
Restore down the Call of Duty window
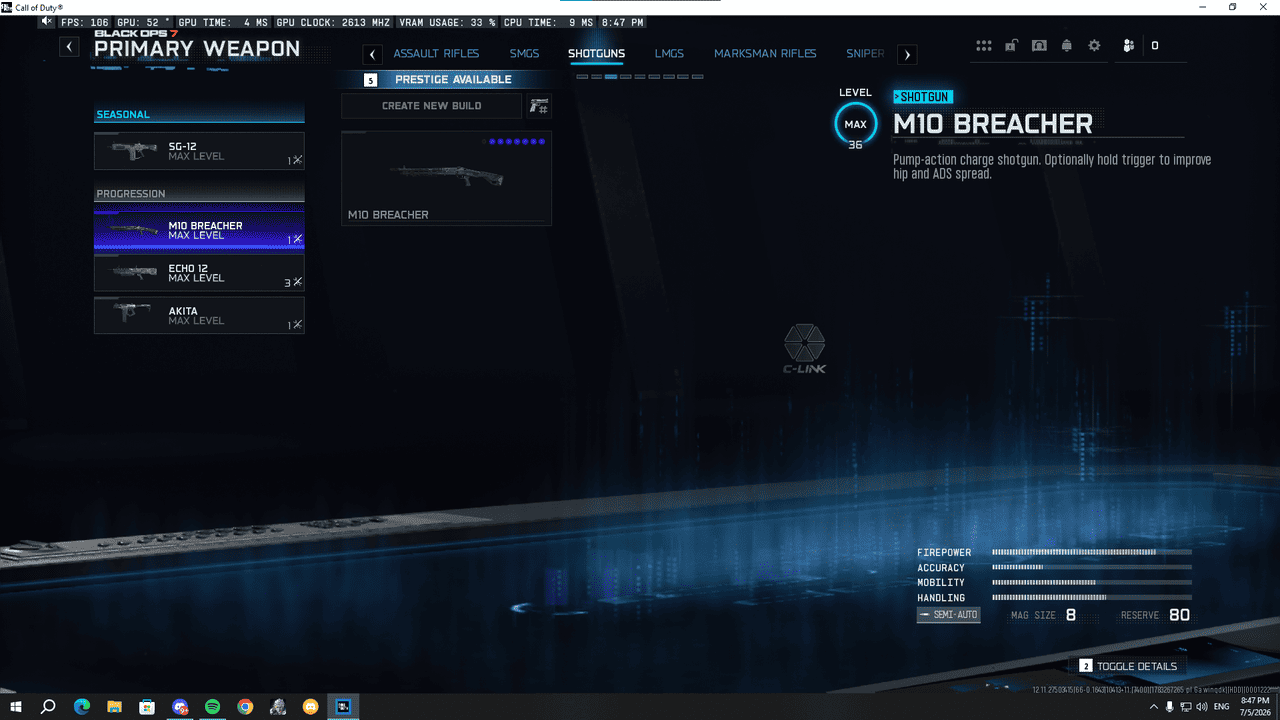click(1232, 7)
